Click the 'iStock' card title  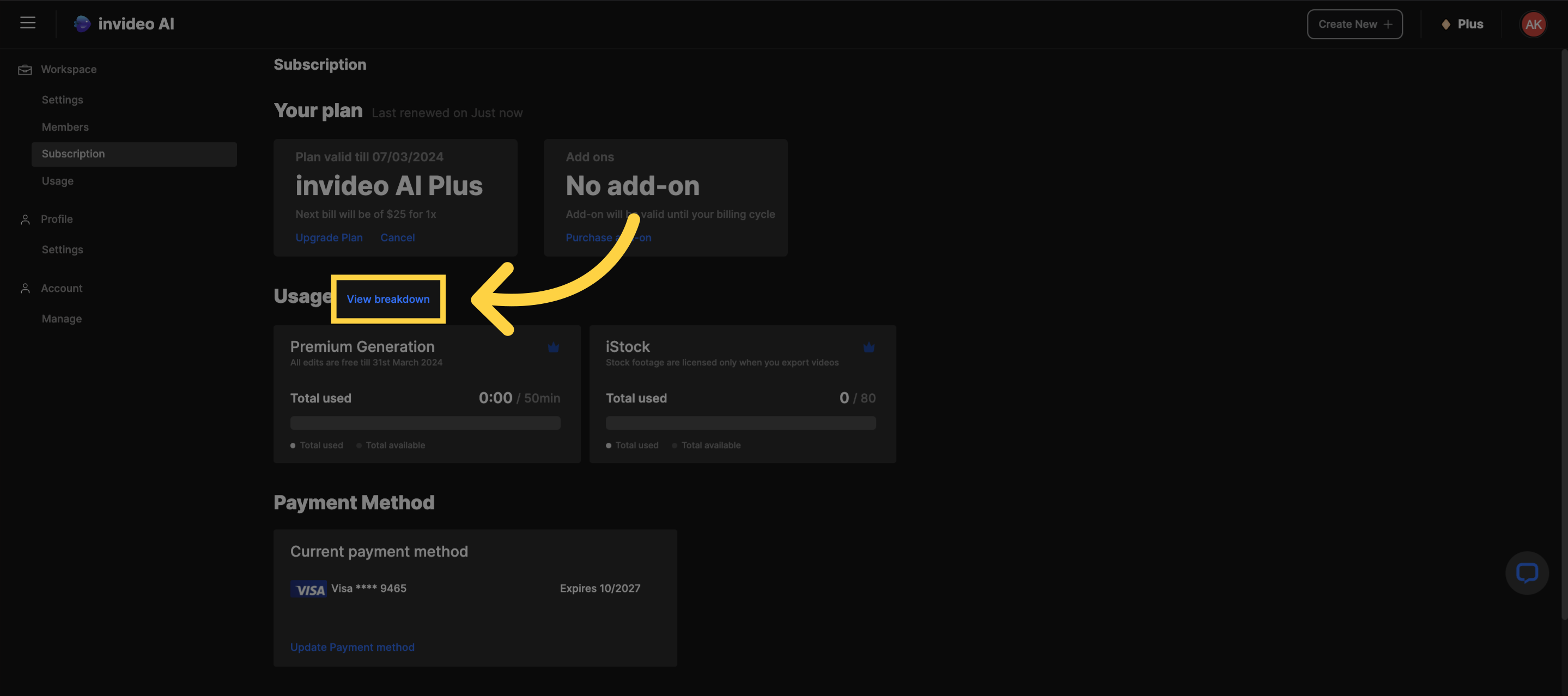(x=628, y=347)
